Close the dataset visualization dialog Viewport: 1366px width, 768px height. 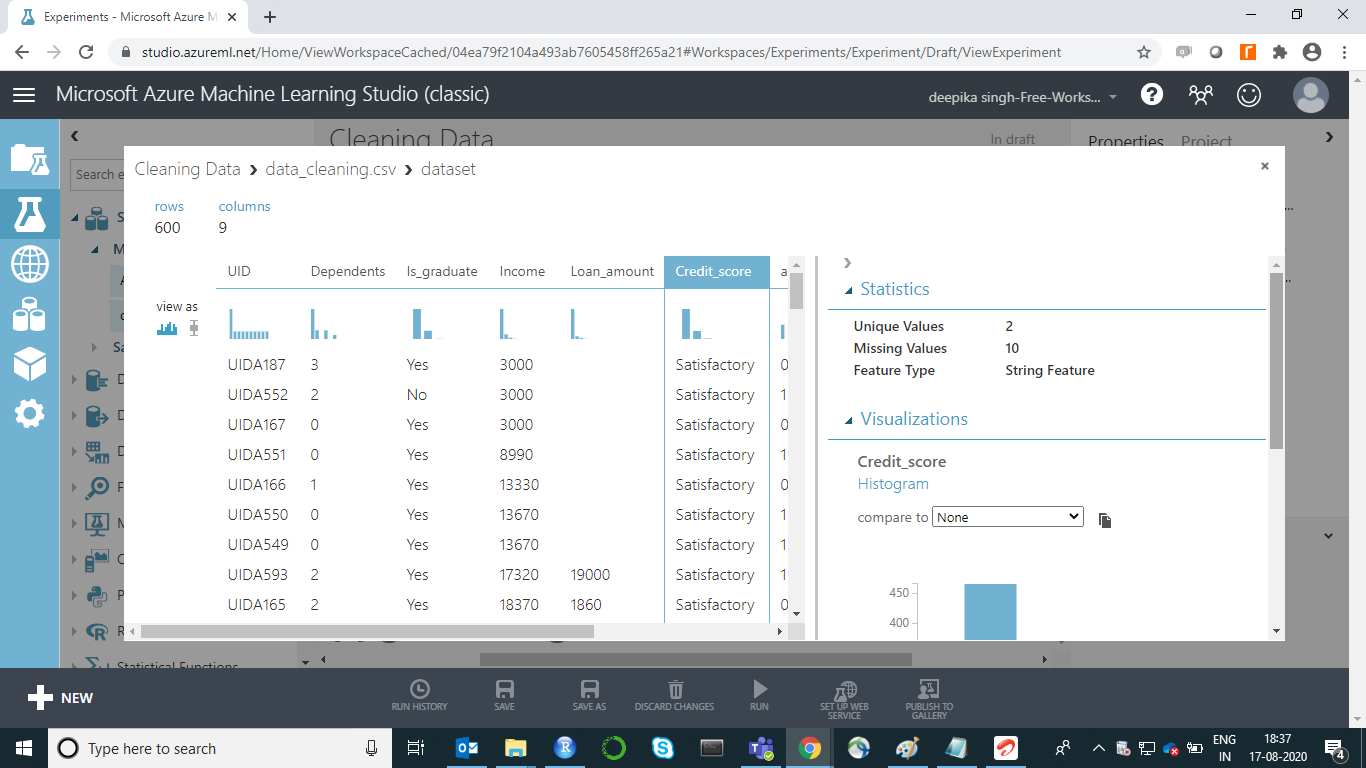coord(1265,166)
